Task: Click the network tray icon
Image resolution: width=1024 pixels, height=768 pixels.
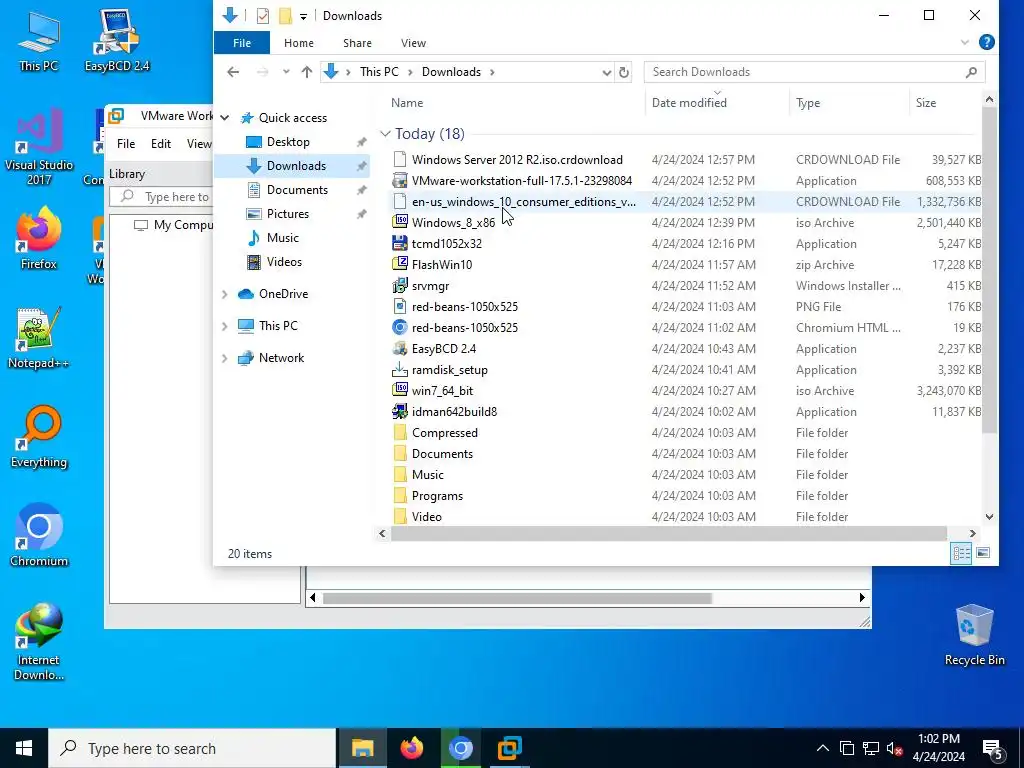Action: (871, 749)
